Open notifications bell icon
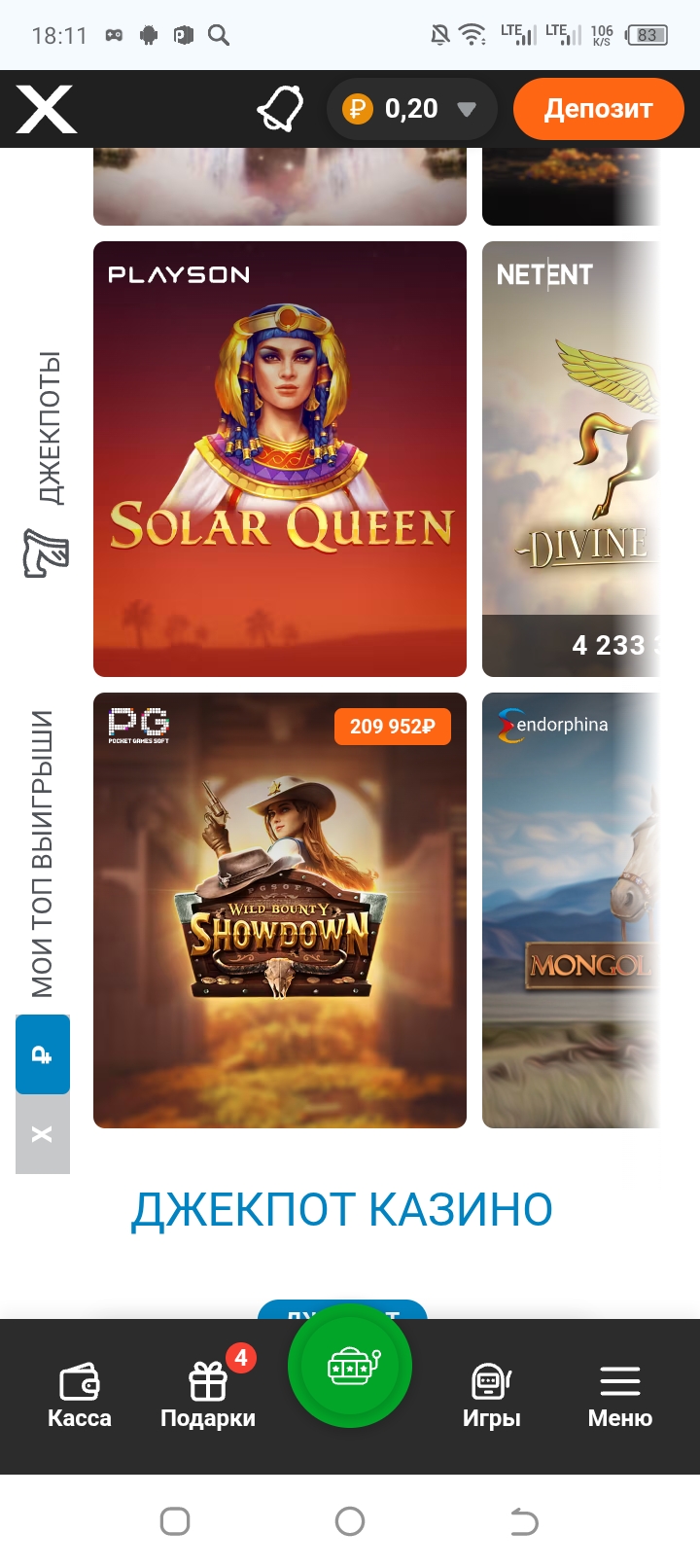700x1568 pixels. 280,109
